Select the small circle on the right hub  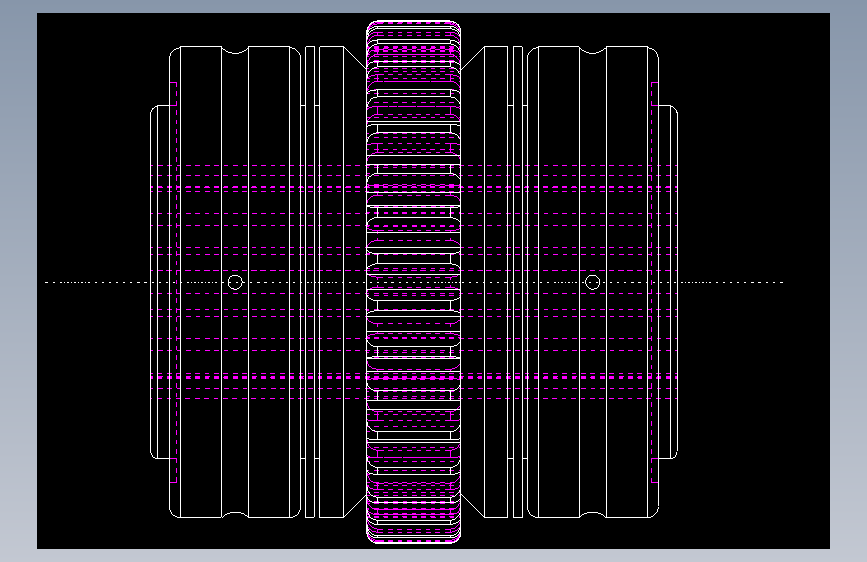click(592, 282)
